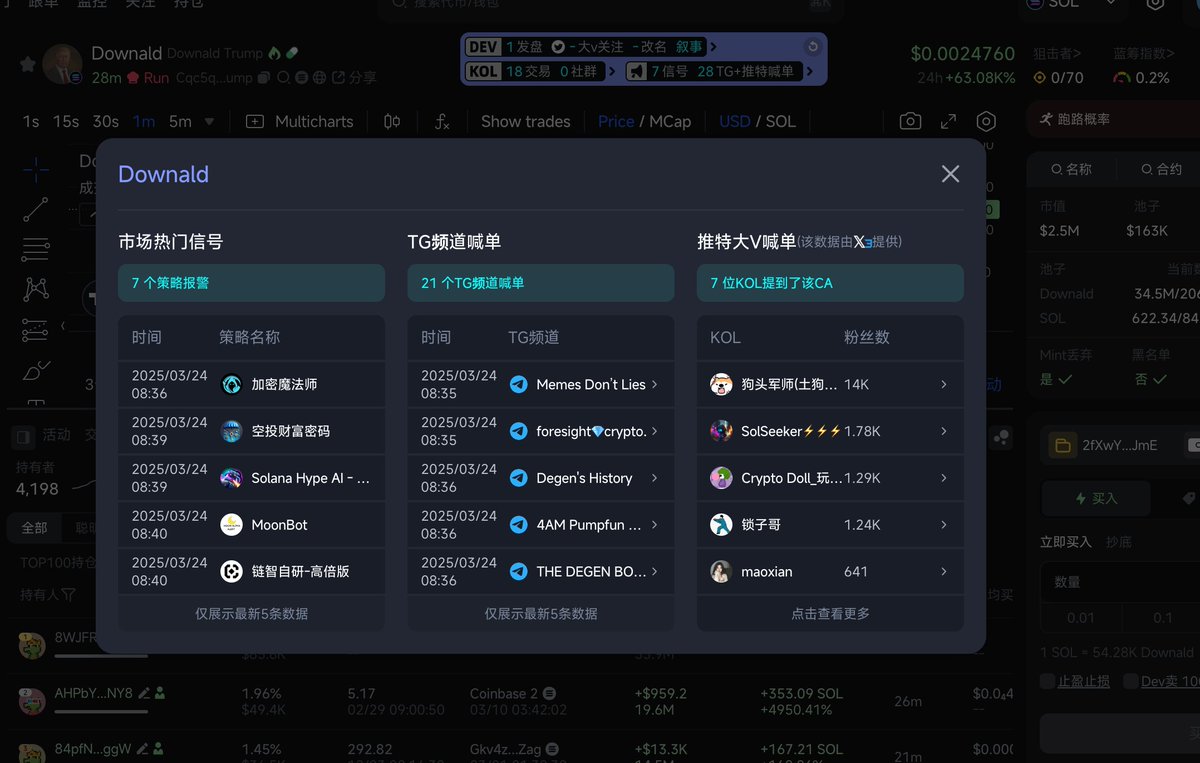Click the 链智自研-高倍版 strategy avatar
This screenshot has width=1200, height=763.
[231, 572]
